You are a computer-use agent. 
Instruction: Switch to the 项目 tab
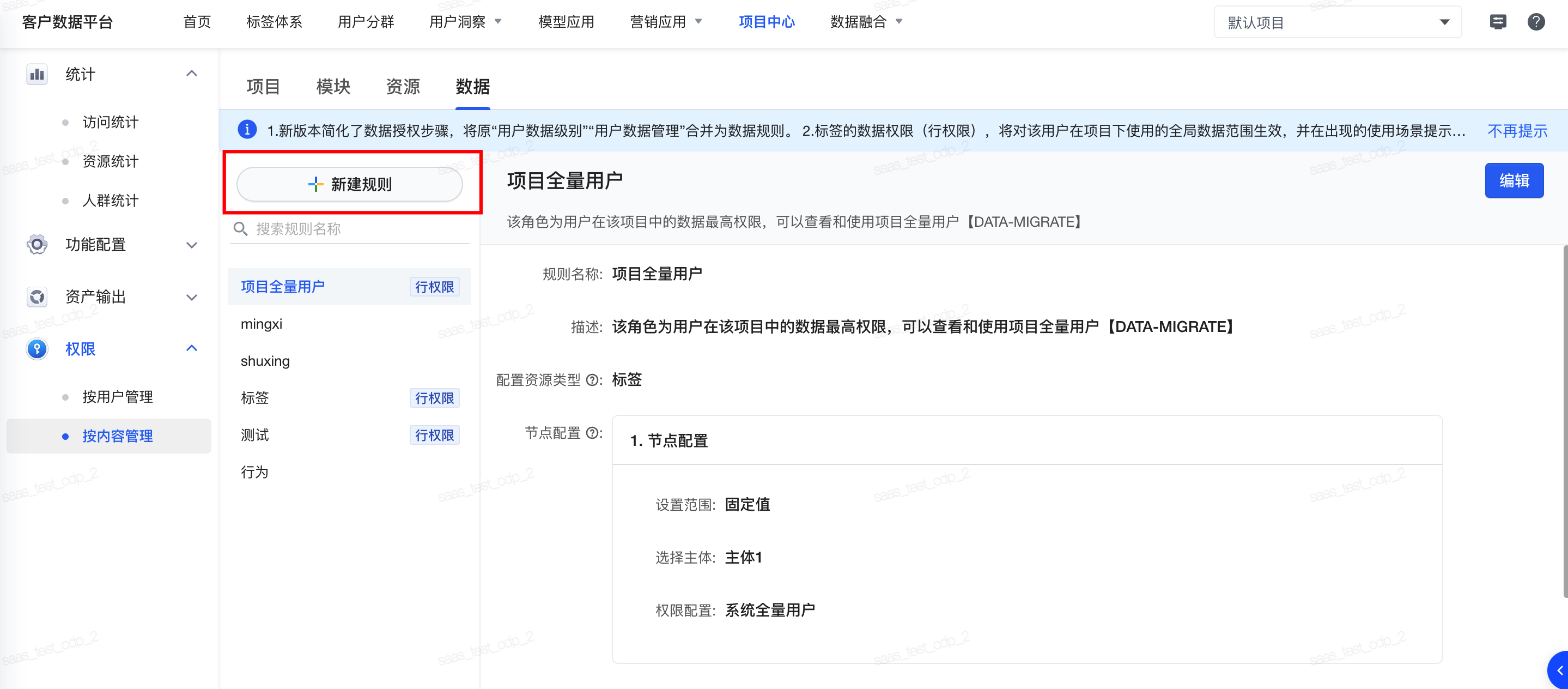(263, 87)
